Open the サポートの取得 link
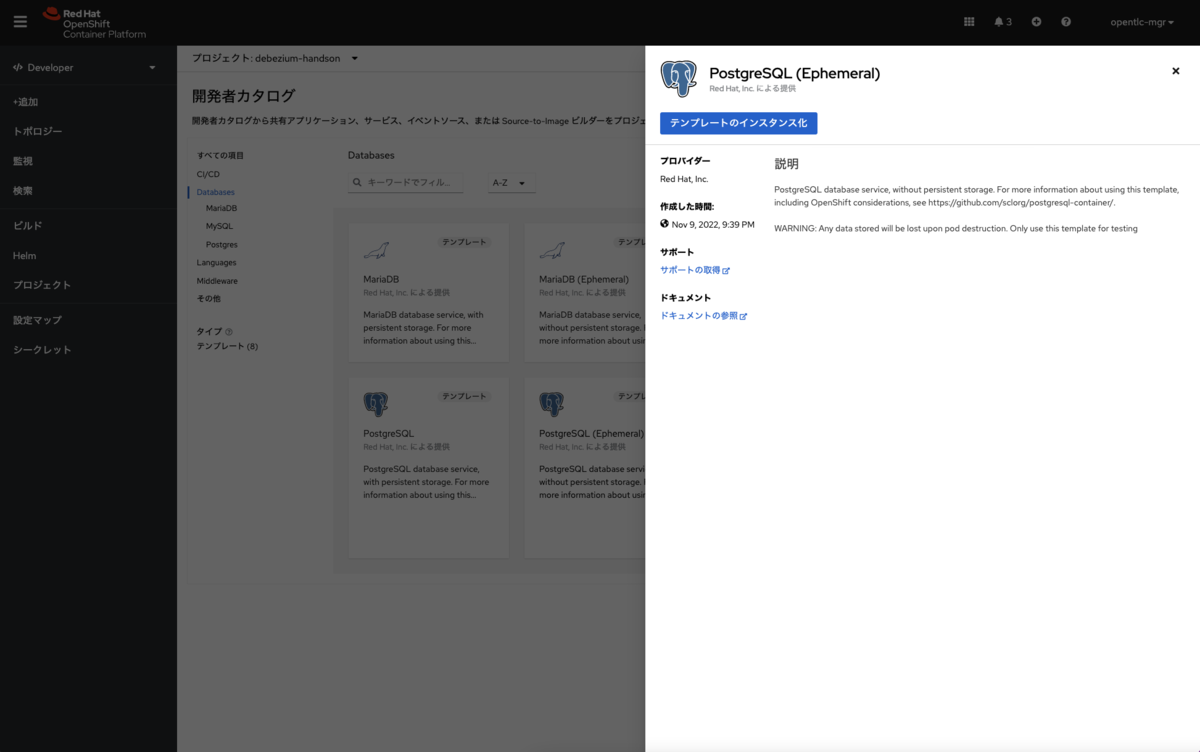Image resolution: width=1200 pixels, height=752 pixels. click(695, 270)
